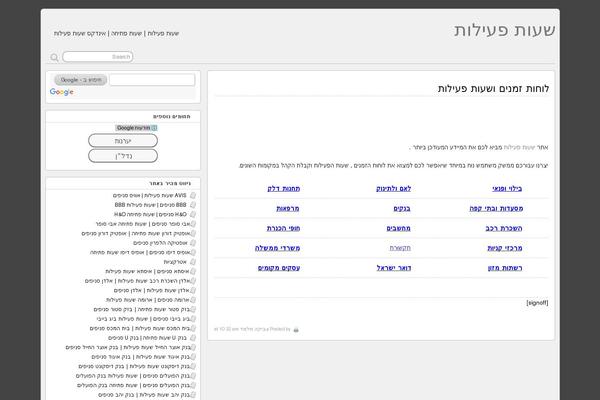Screen dimensions: 600x400
Task: Open sidebar entry בנק דיסקונט שעות פעילות
Action: [x=160, y=366]
